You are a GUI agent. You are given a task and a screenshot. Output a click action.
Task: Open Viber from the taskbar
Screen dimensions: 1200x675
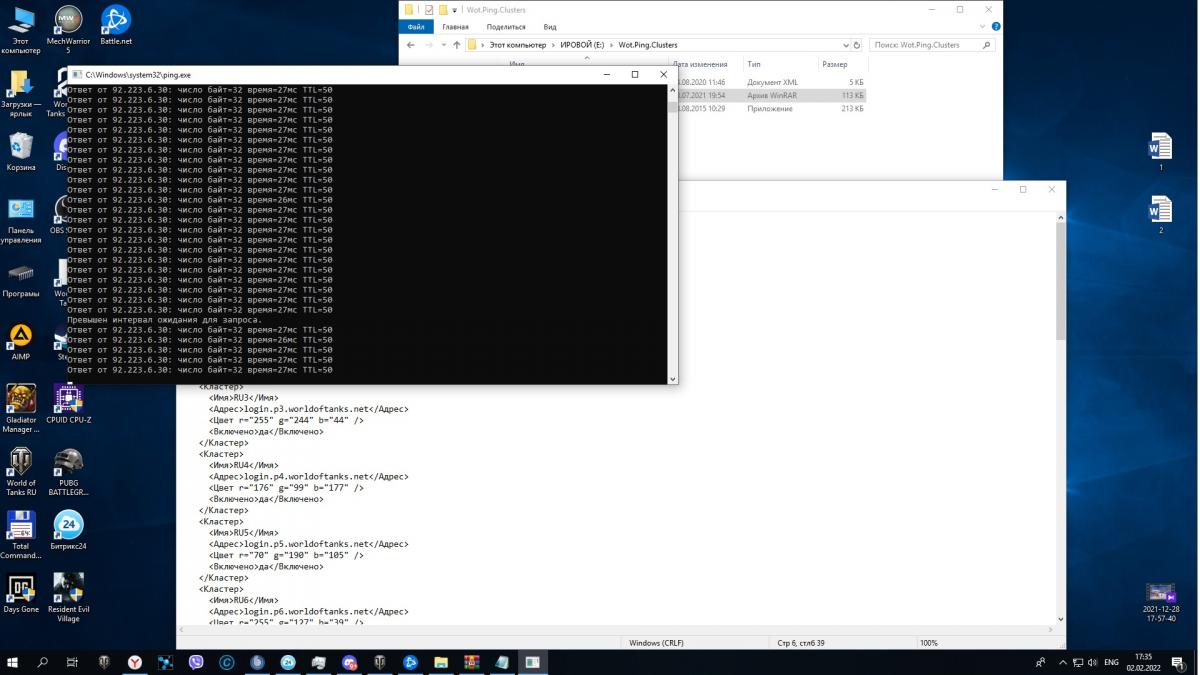[196, 662]
